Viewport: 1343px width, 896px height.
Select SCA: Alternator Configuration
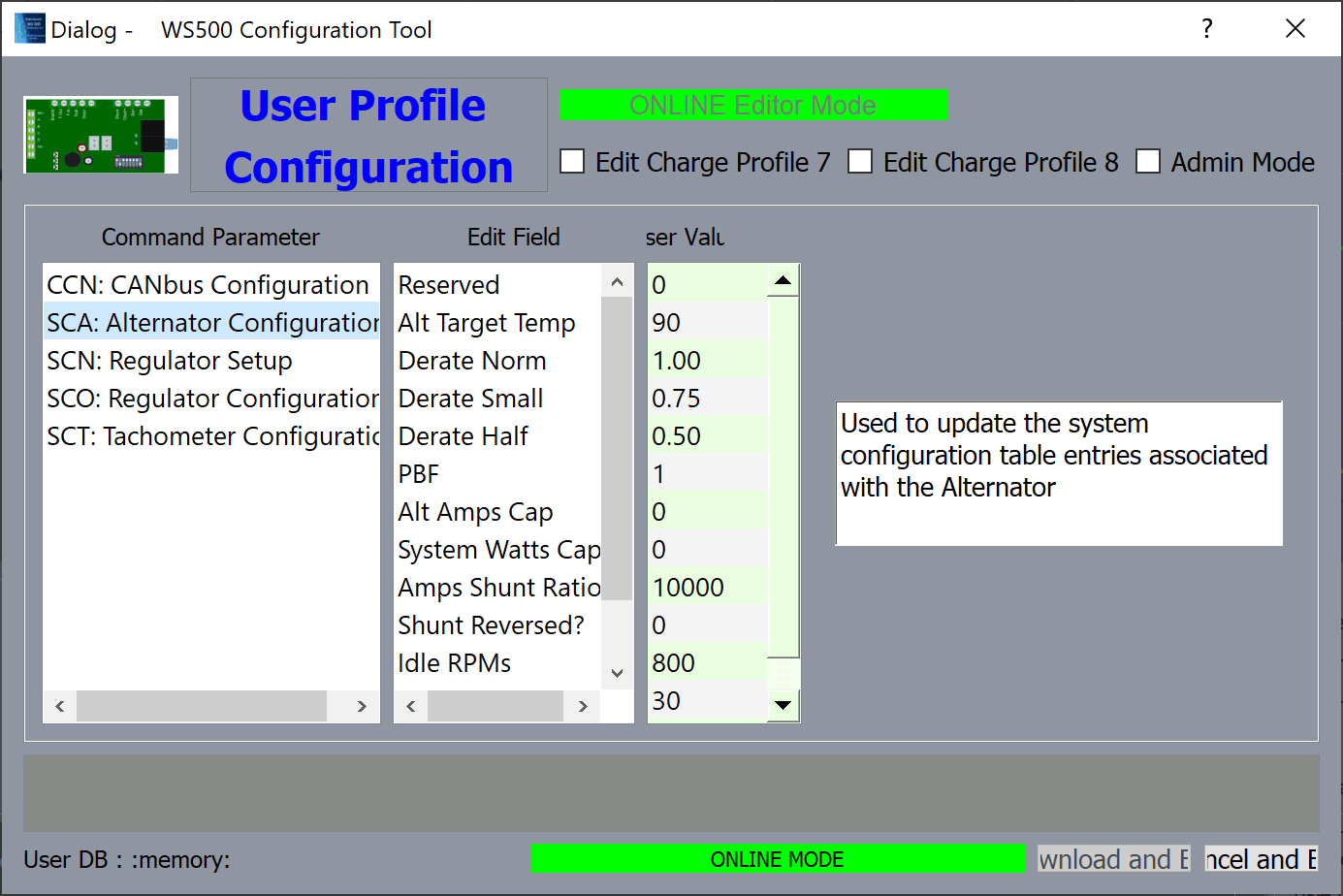211,322
